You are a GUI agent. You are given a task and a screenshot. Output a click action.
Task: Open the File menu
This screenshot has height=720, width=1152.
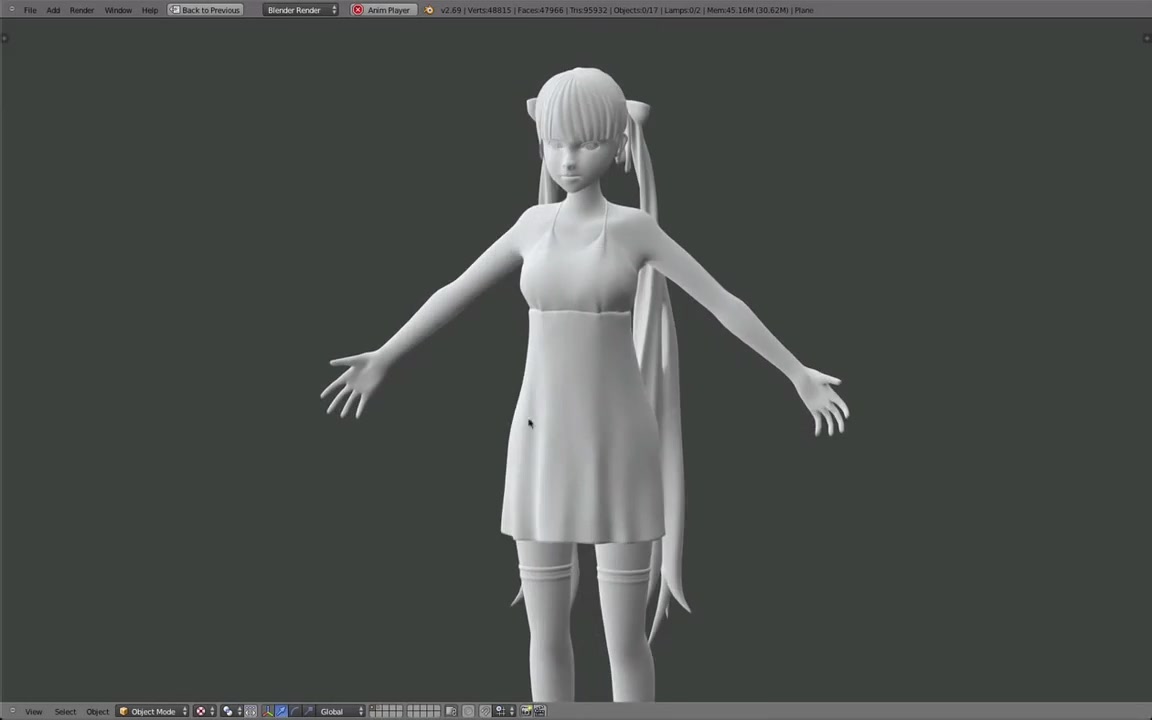(x=30, y=10)
